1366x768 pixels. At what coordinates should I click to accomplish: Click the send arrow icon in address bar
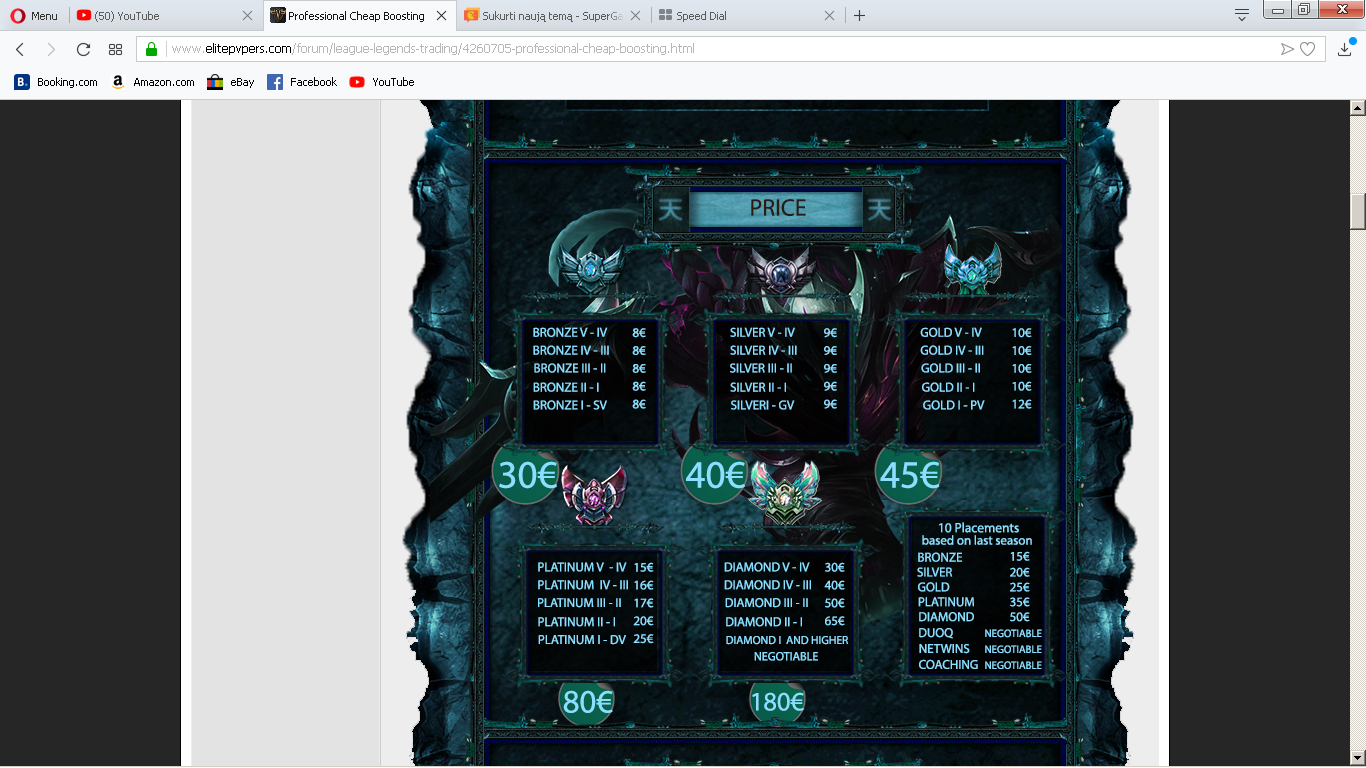(1287, 49)
